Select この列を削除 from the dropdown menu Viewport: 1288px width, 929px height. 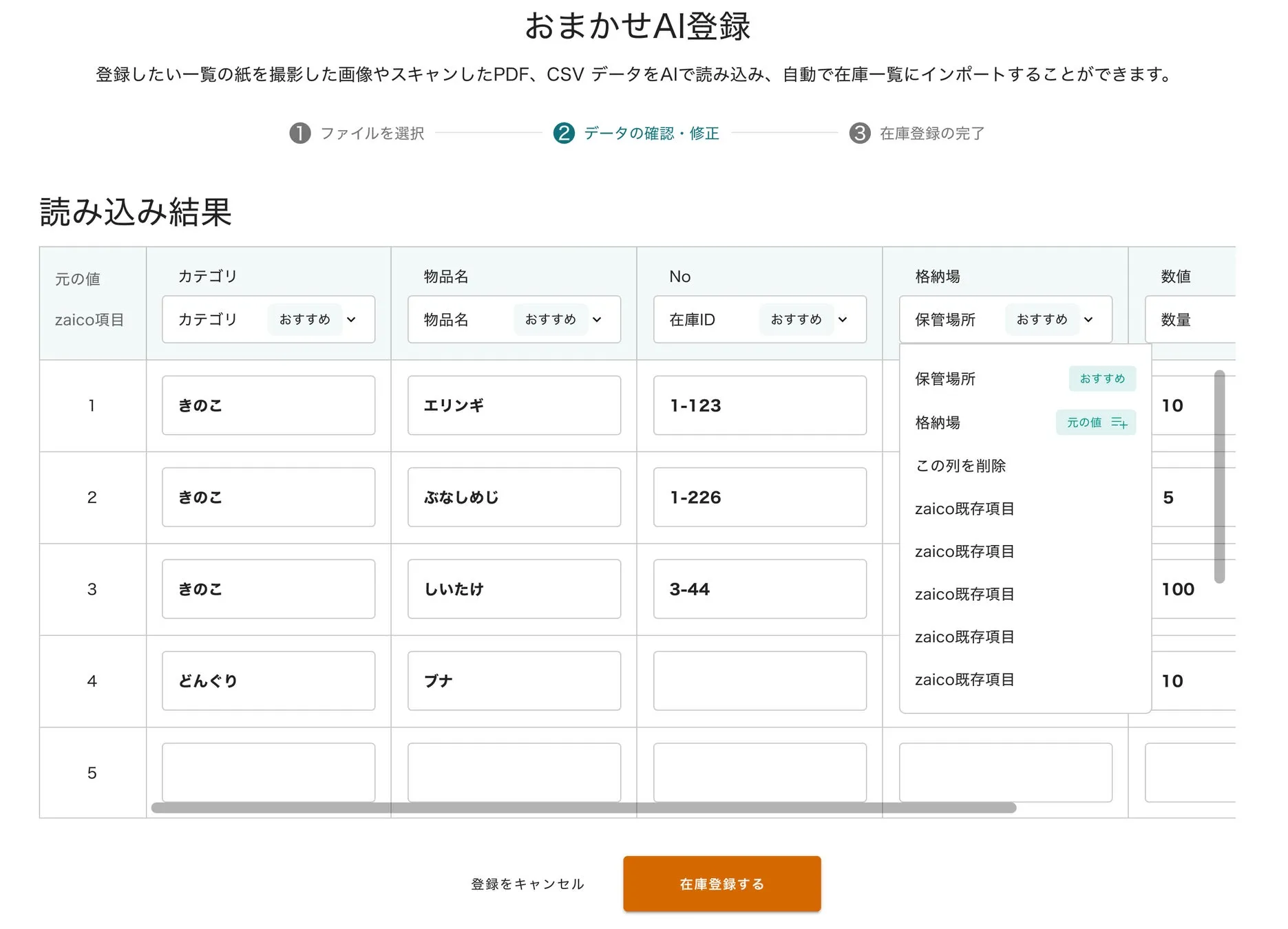pos(960,466)
